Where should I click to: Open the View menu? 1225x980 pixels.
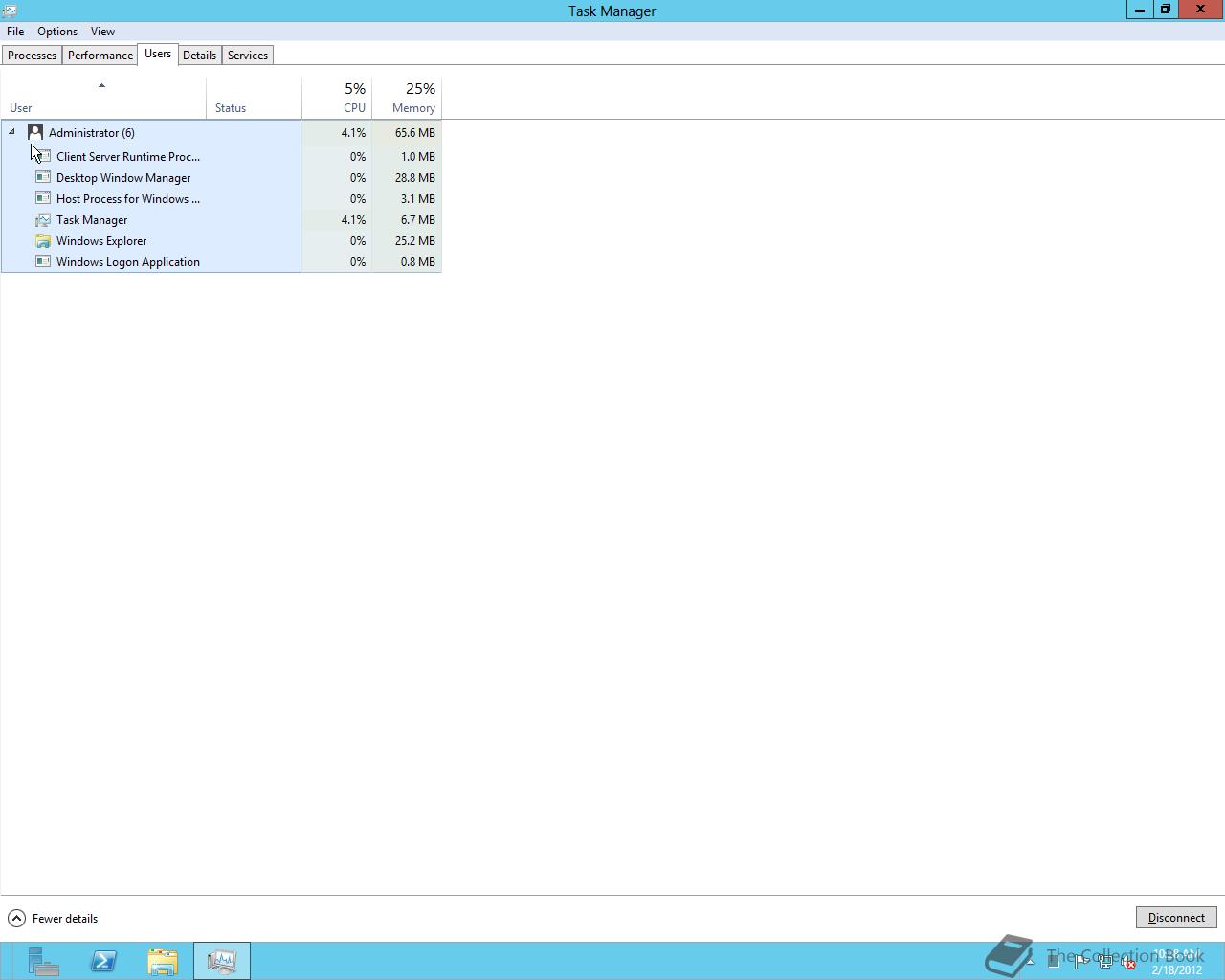point(102,32)
